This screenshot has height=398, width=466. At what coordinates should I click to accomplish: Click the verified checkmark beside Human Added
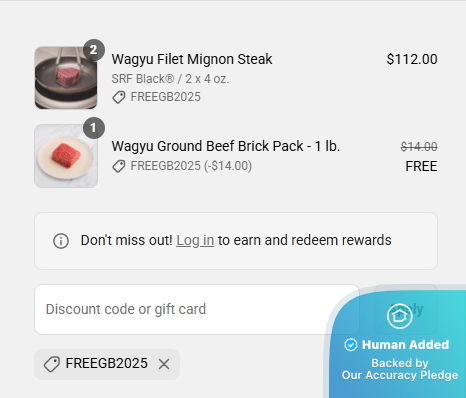coord(351,345)
